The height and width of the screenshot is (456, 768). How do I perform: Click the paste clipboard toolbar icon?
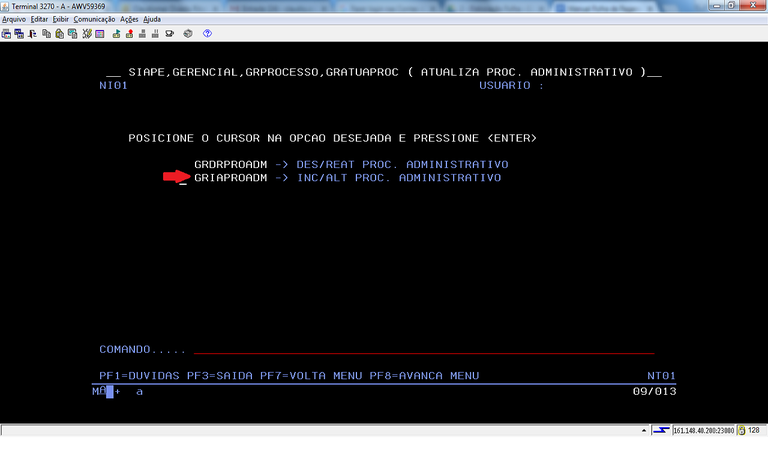[59, 34]
